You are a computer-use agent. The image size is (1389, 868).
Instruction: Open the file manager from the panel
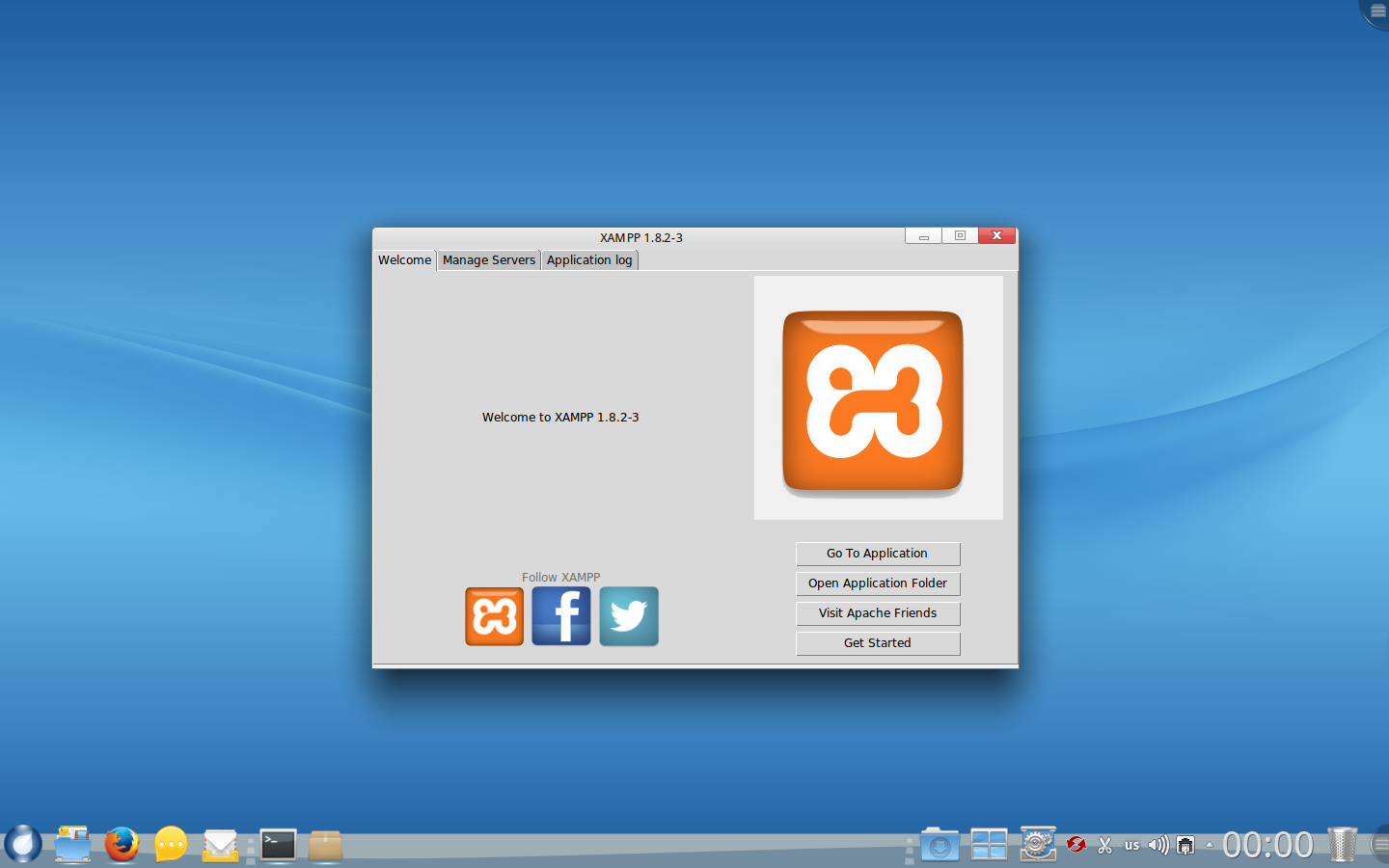(72, 845)
